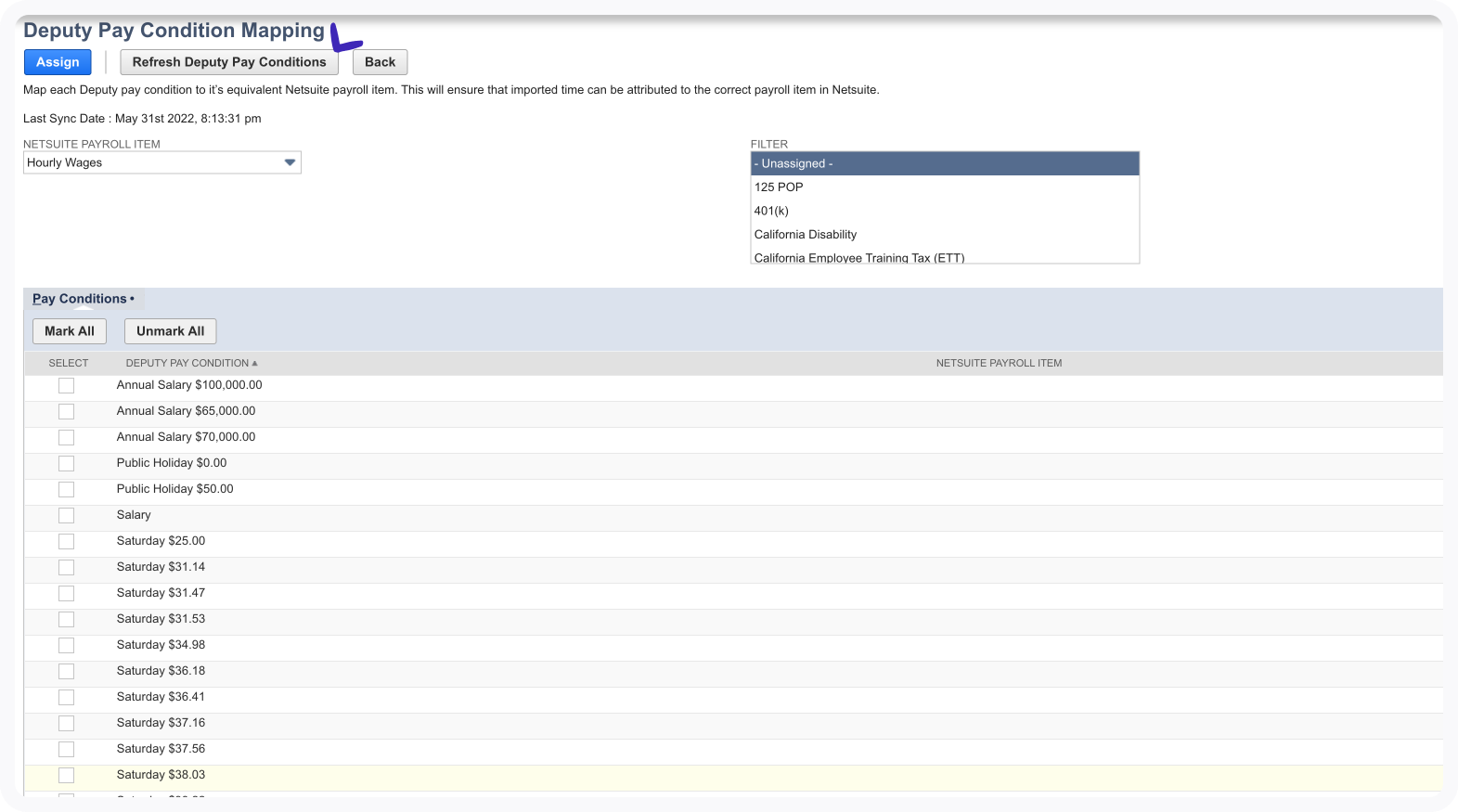Check the Annual Salary $100,000.00 box
This screenshot has width=1458, height=812.
pyautogui.click(x=66, y=385)
